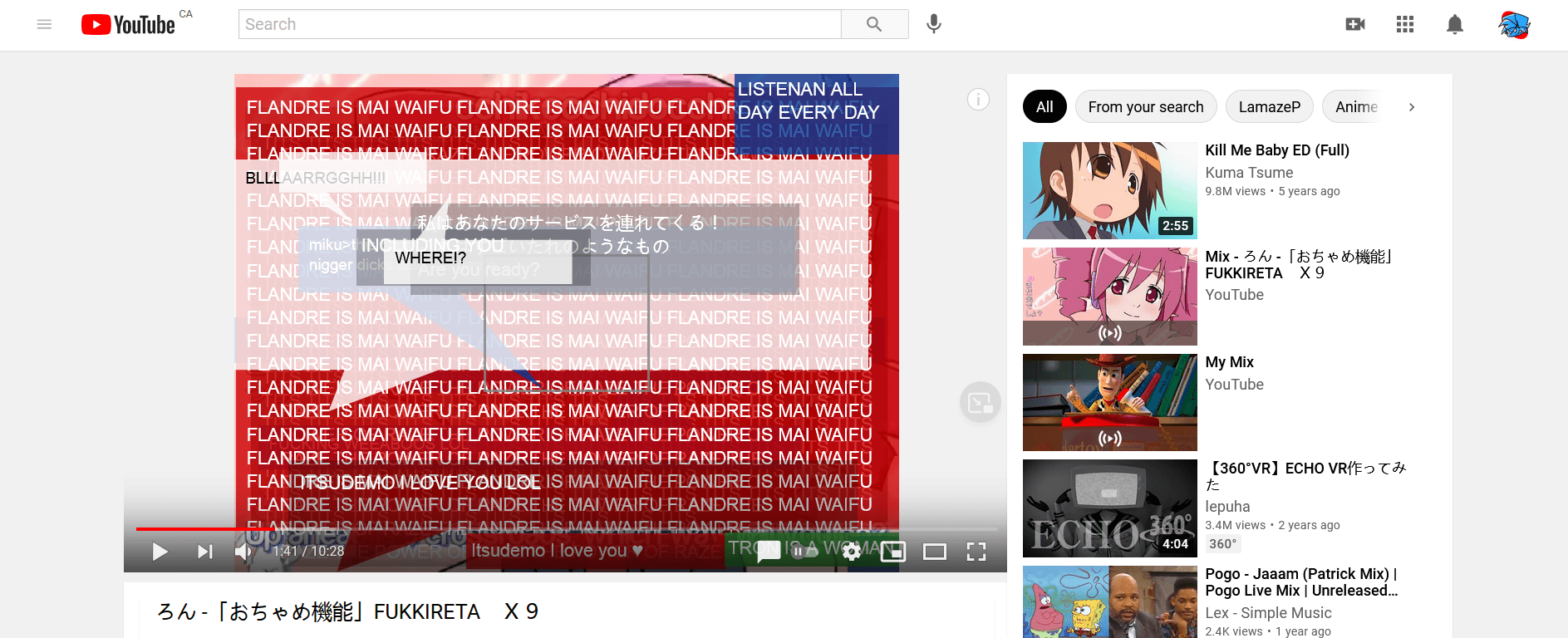Switch to theater mode
The width and height of the screenshot is (1568, 638).
[x=935, y=552]
